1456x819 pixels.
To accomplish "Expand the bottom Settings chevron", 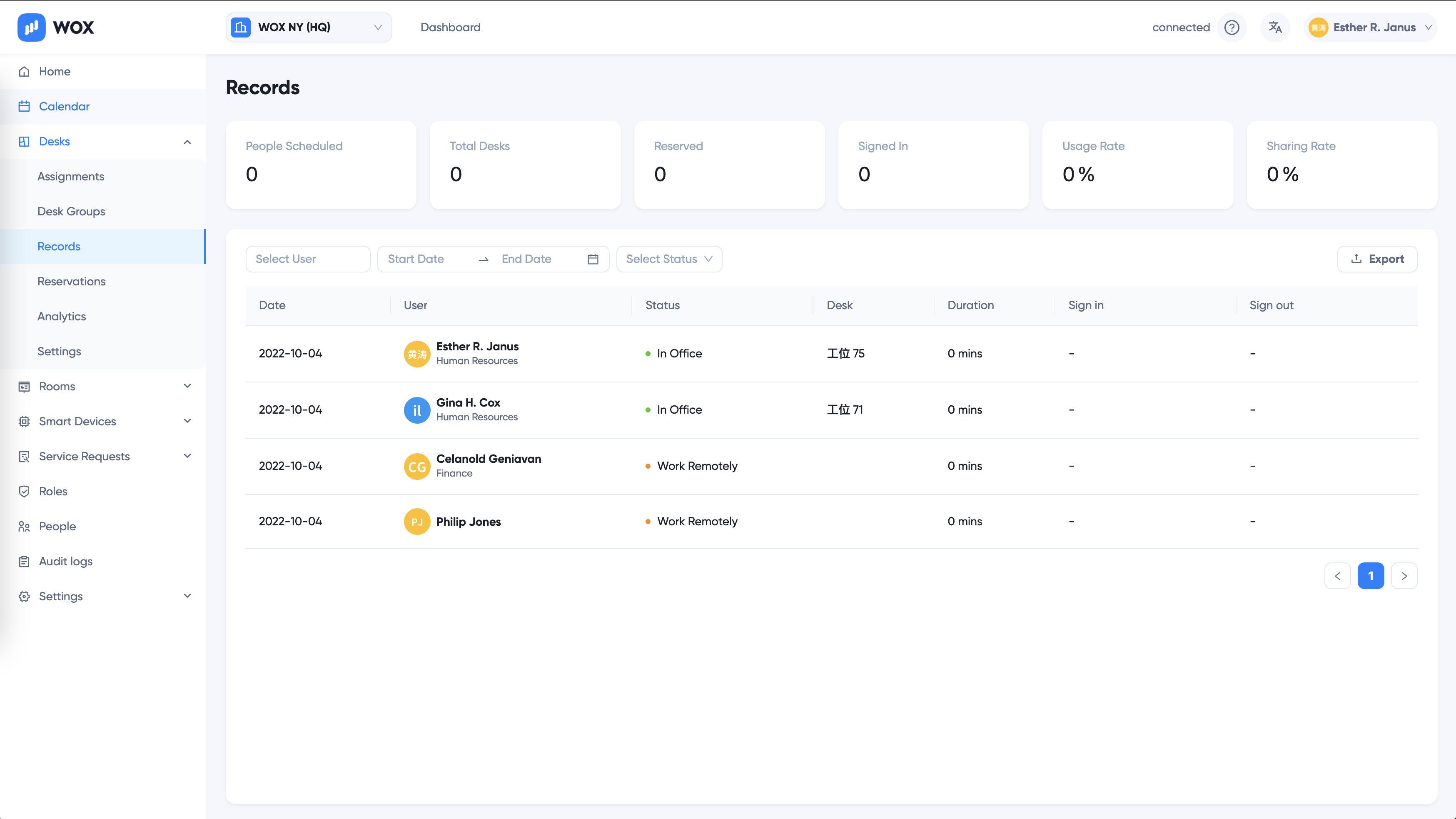I will point(187,596).
